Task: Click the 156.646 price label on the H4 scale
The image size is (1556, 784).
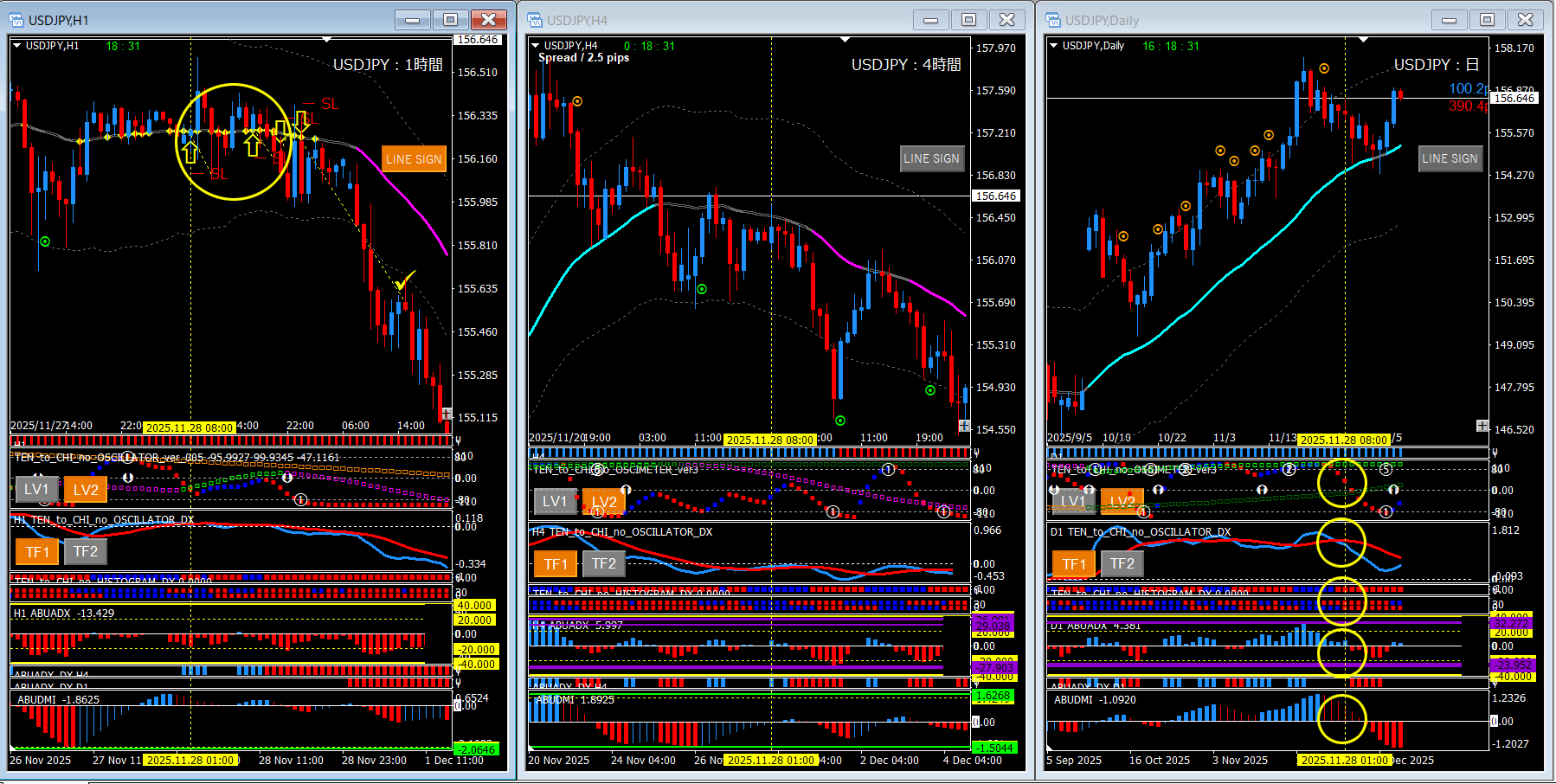Action: (x=996, y=196)
